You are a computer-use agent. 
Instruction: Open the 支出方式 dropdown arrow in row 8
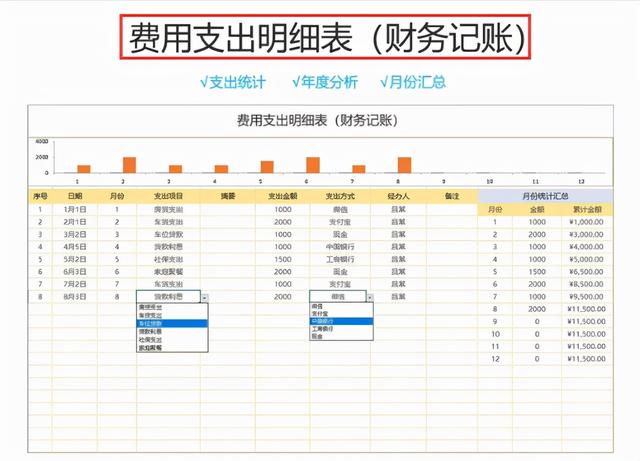tap(370, 298)
